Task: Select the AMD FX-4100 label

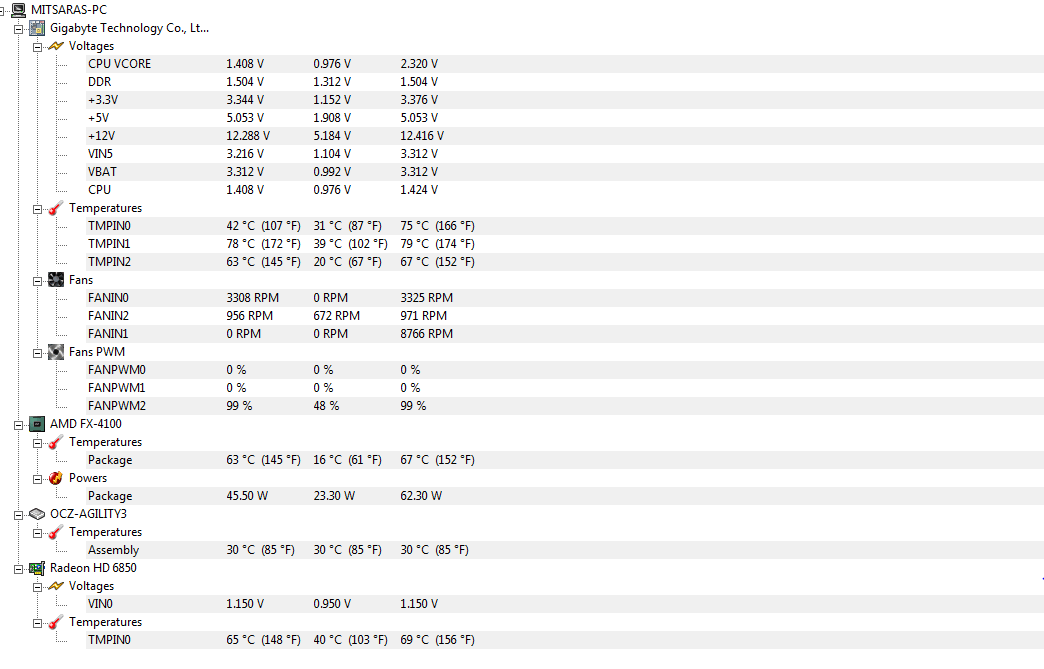Action: point(86,424)
